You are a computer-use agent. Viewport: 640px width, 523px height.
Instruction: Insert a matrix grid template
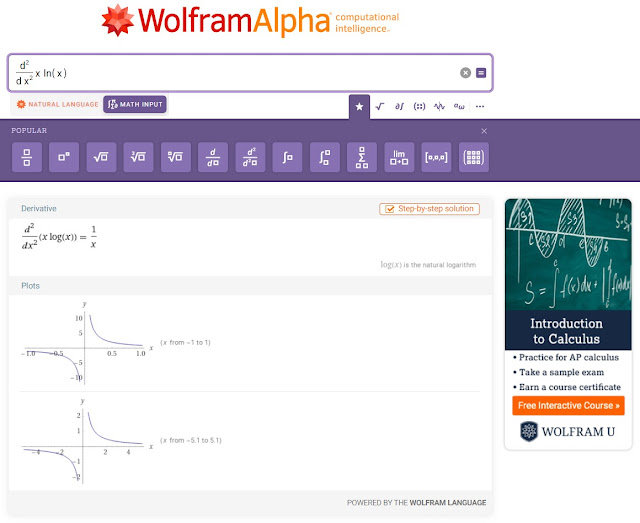click(x=474, y=157)
